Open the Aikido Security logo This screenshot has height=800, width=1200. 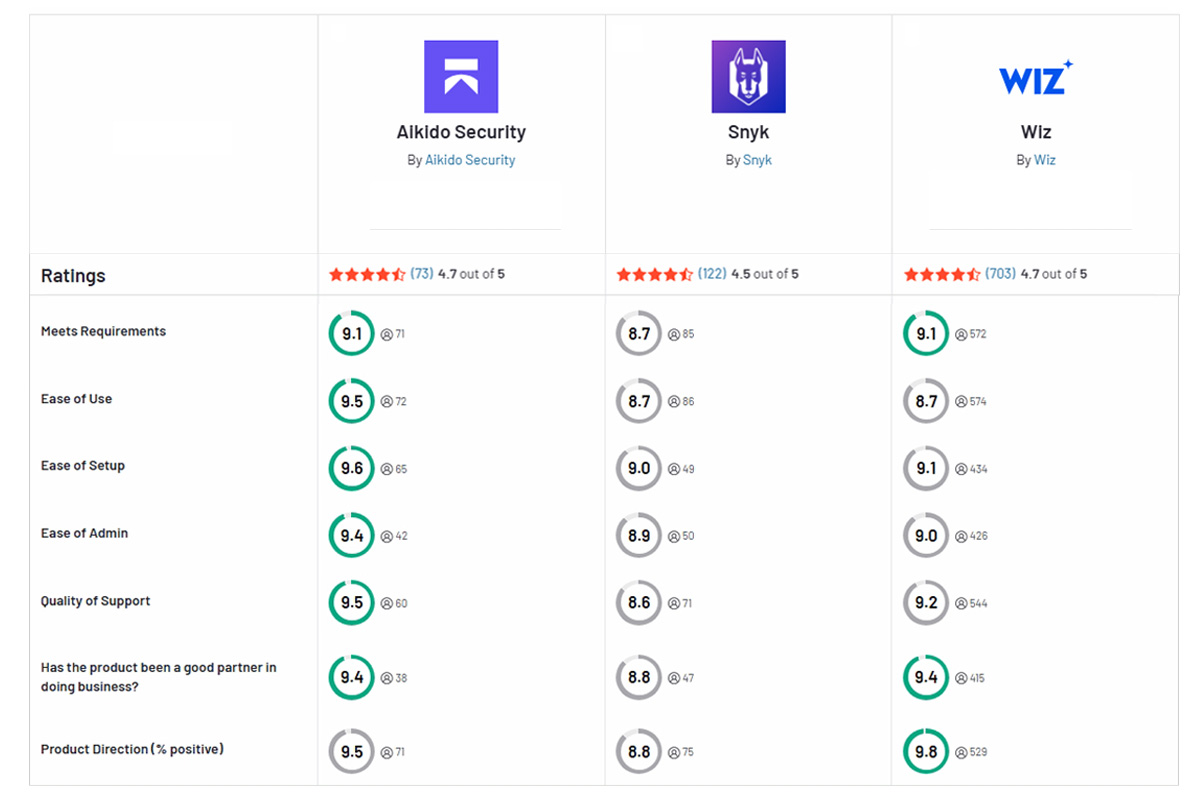pyautogui.click(x=461, y=77)
